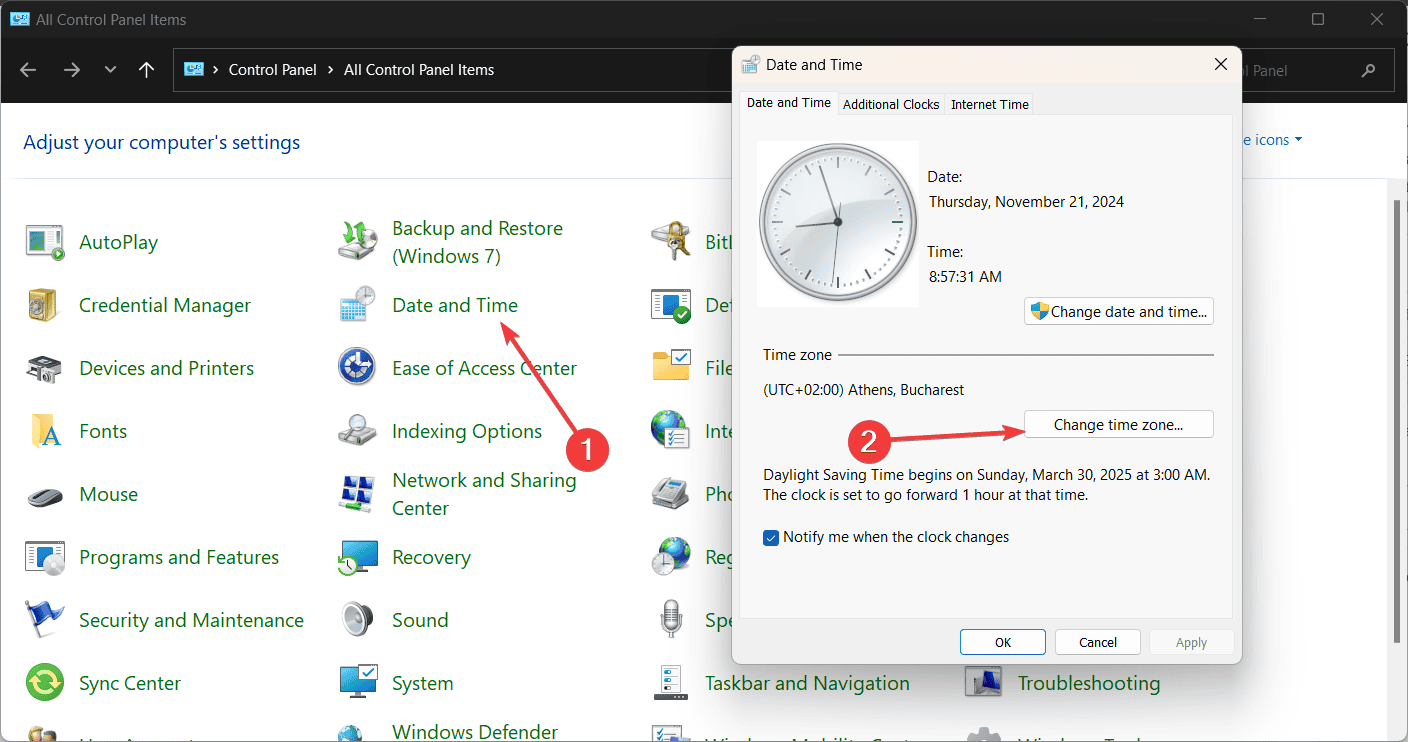The height and width of the screenshot is (742, 1408).
Task: Open the Network and Sharing Center icon
Action: [357, 494]
